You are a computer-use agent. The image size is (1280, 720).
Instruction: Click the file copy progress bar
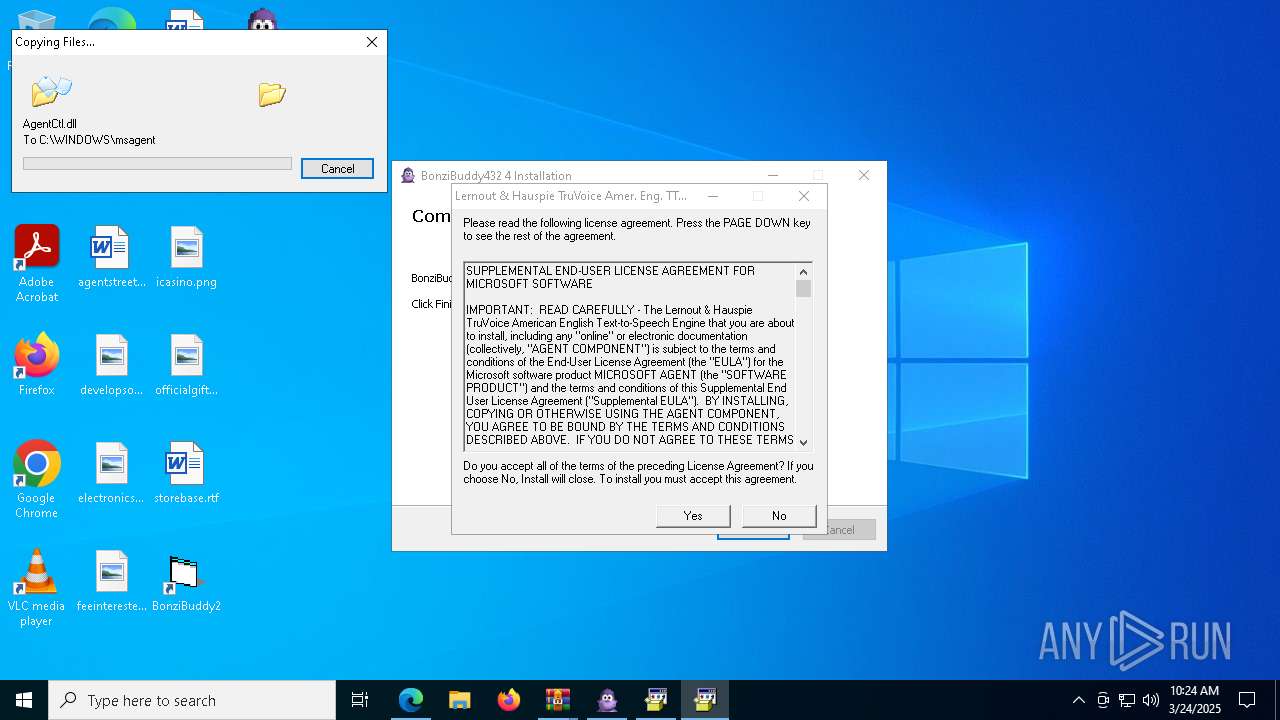click(x=157, y=163)
